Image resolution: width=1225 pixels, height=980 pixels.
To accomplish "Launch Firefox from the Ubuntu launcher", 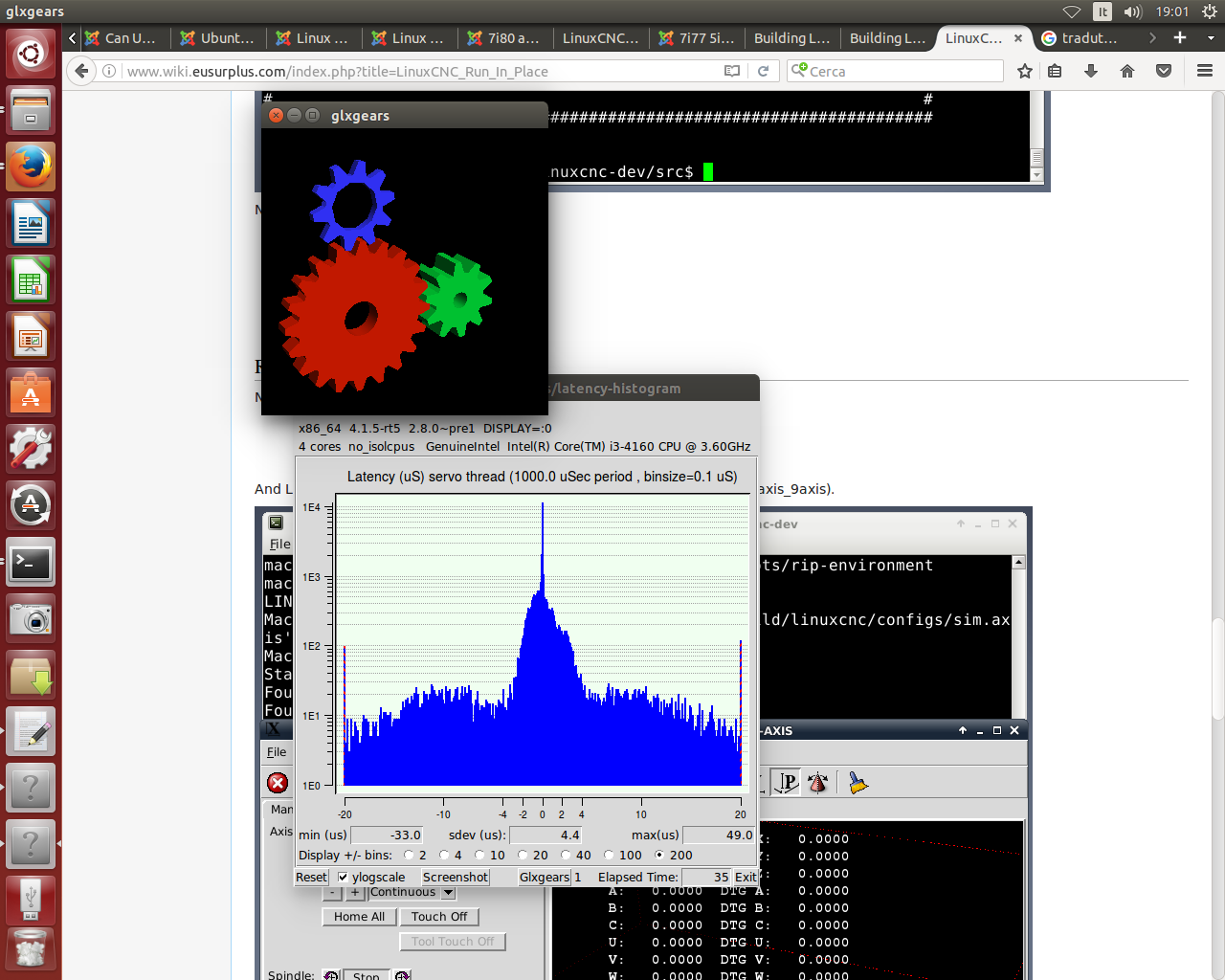I will (31, 167).
